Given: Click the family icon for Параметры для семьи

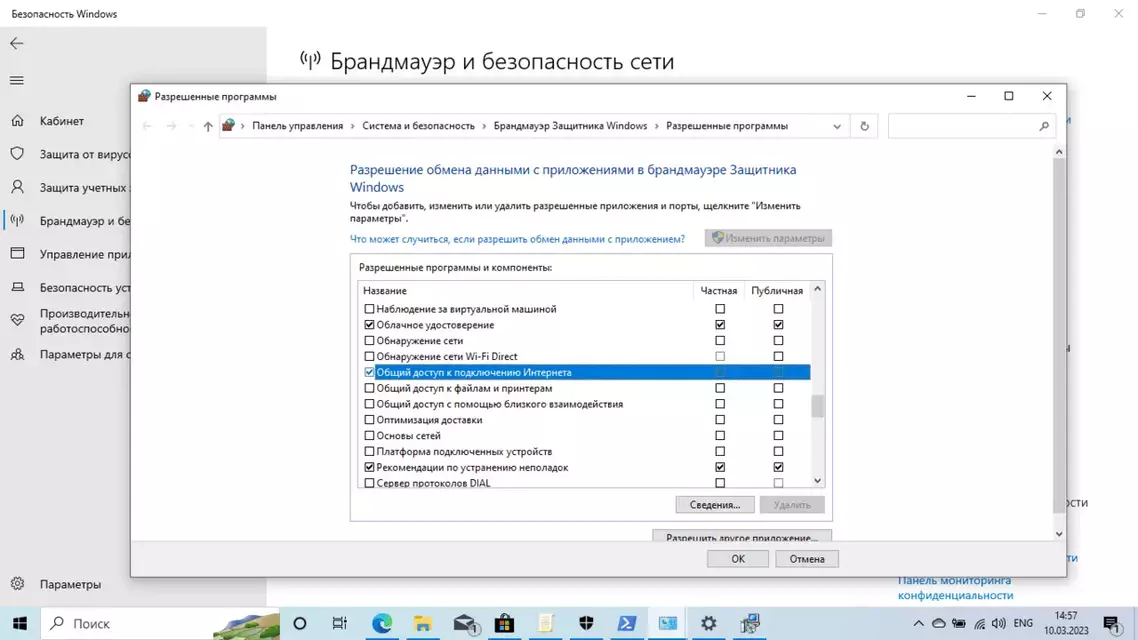Looking at the screenshot, I should click(x=17, y=354).
